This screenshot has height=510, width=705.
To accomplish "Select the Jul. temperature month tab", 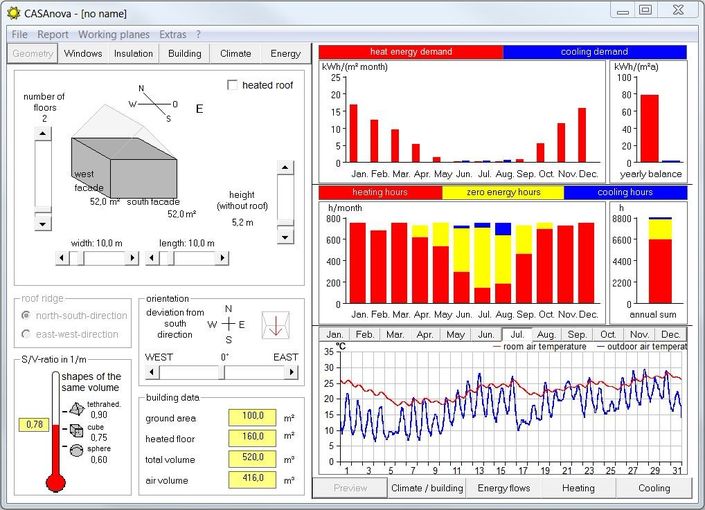I will click(x=517, y=334).
